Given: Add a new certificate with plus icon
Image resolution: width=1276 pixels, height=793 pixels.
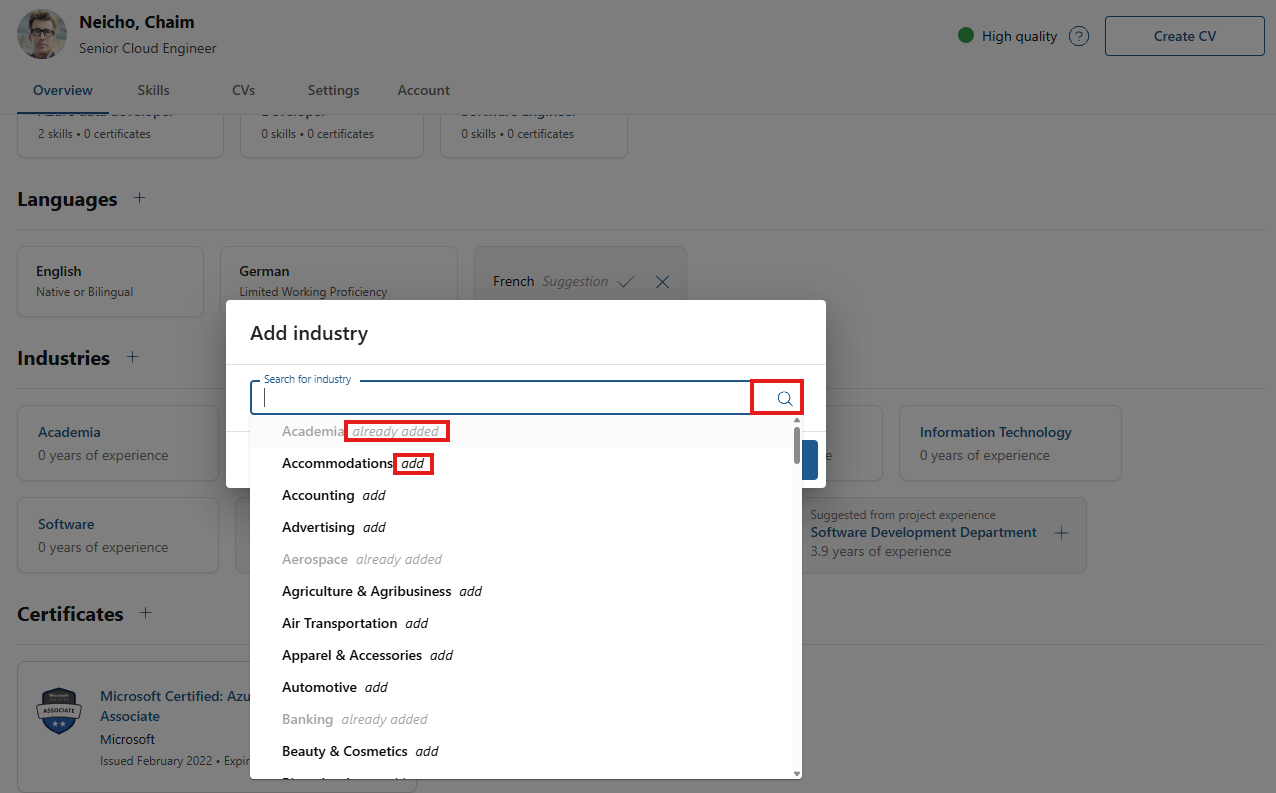Looking at the screenshot, I should click(146, 613).
